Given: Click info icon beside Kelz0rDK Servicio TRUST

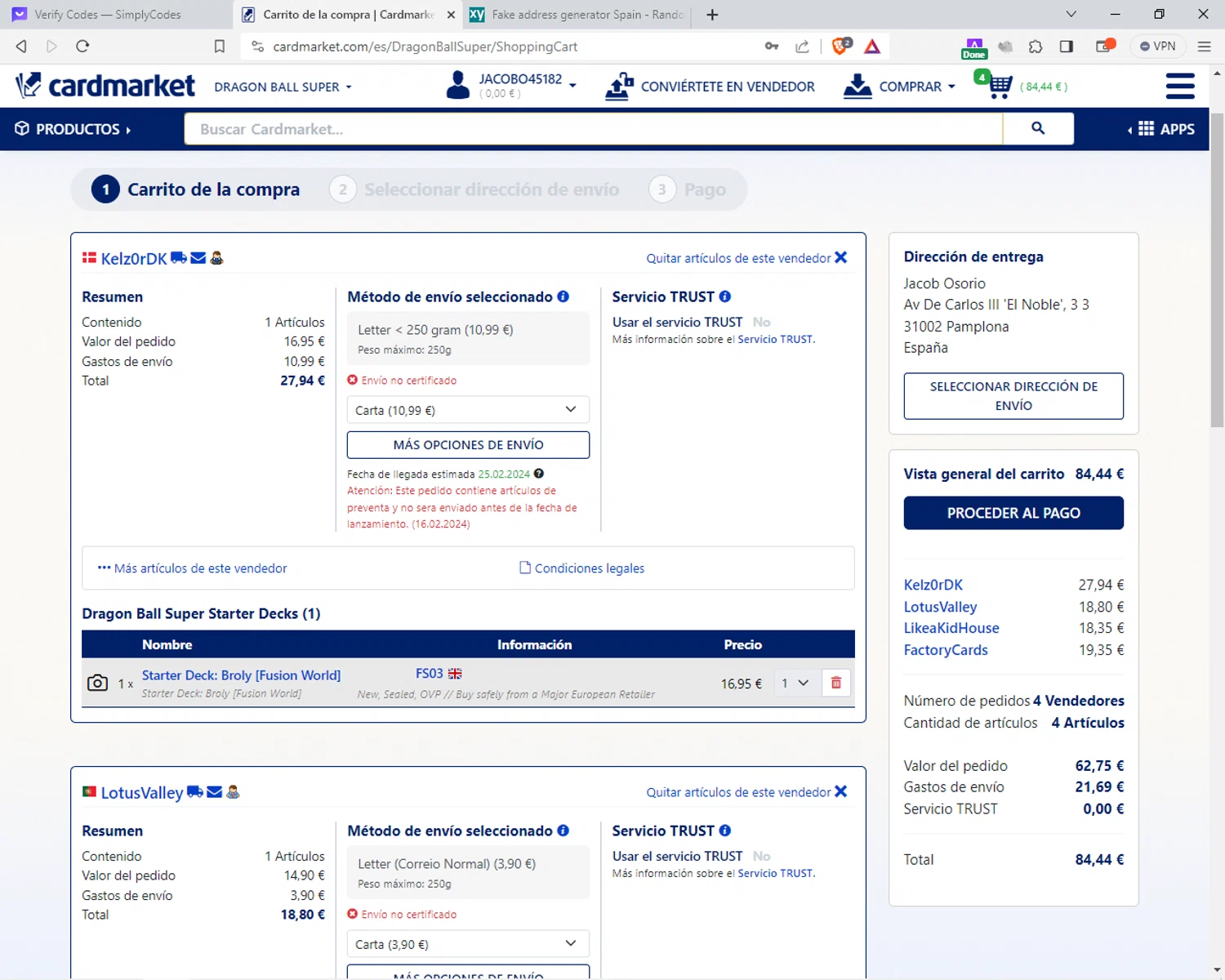Looking at the screenshot, I should coord(724,296).
